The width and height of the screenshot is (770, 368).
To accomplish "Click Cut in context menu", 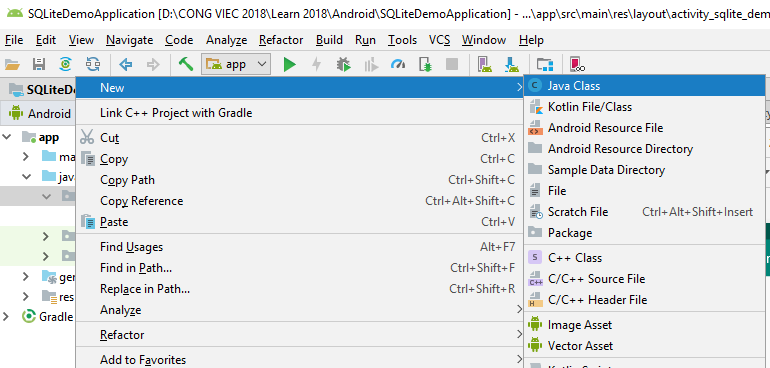I will point(300,138).
